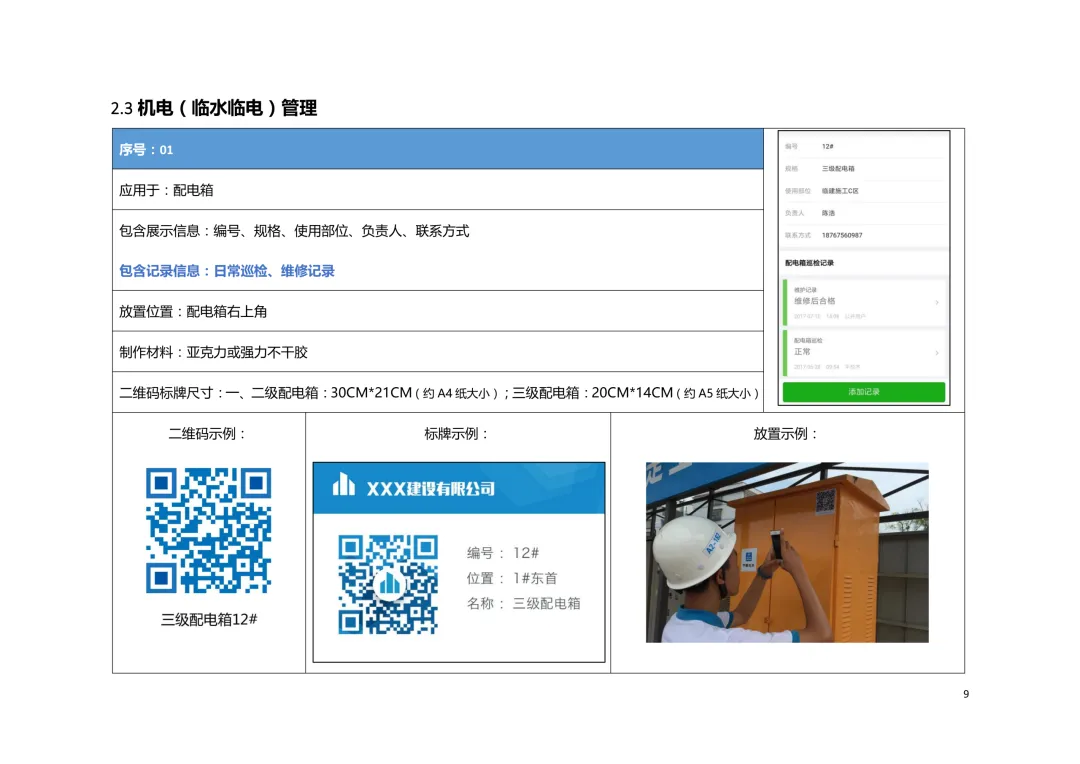This screenshot has height=764, width=1080.
Task: Click the 配电箱巡检记录 heading
Action: tap(809, 262)
